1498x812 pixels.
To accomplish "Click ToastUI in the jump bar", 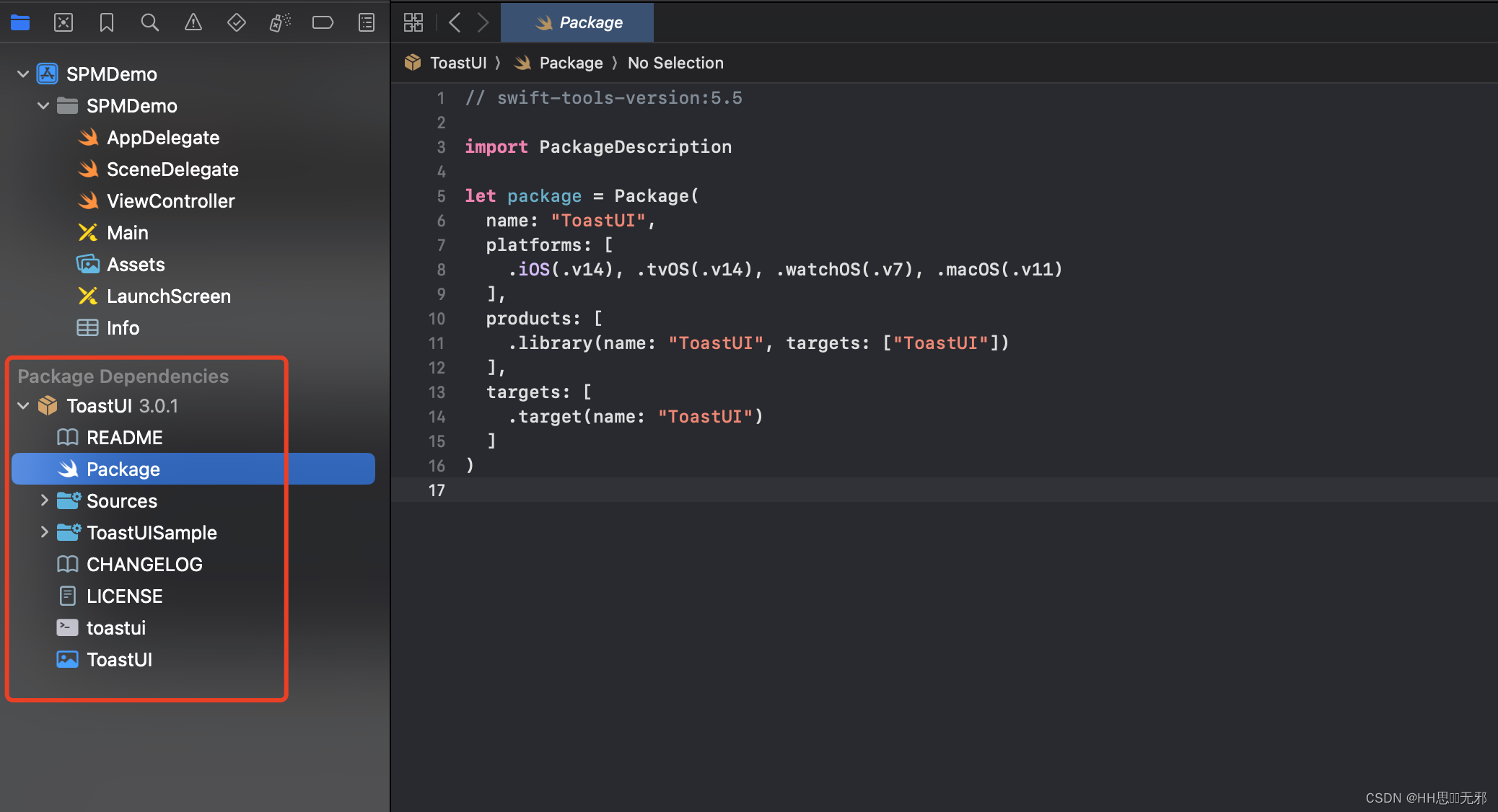I will [x=457, y=63].
